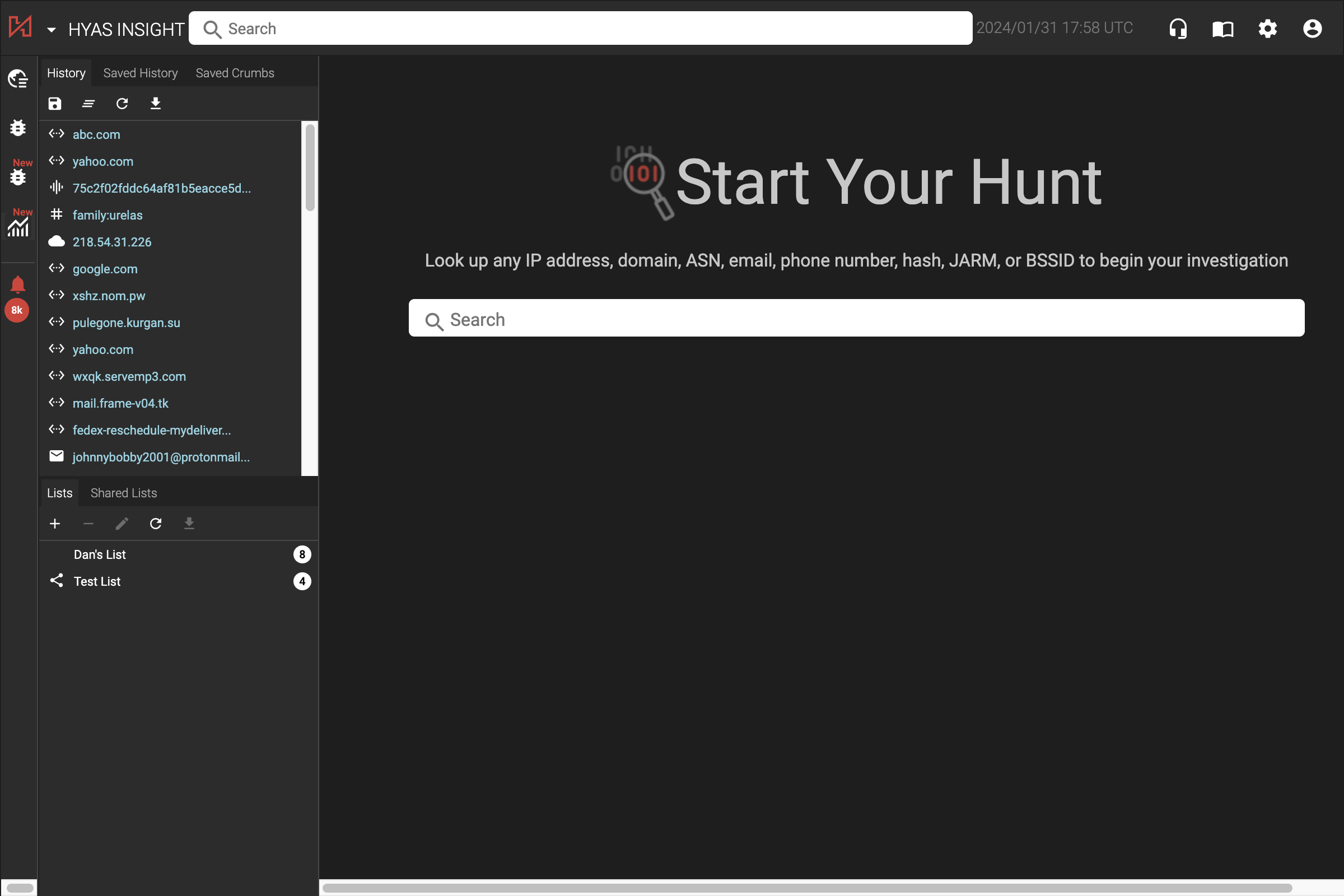Open the 218.54.31.226 history entry

[x=112, y=242]
